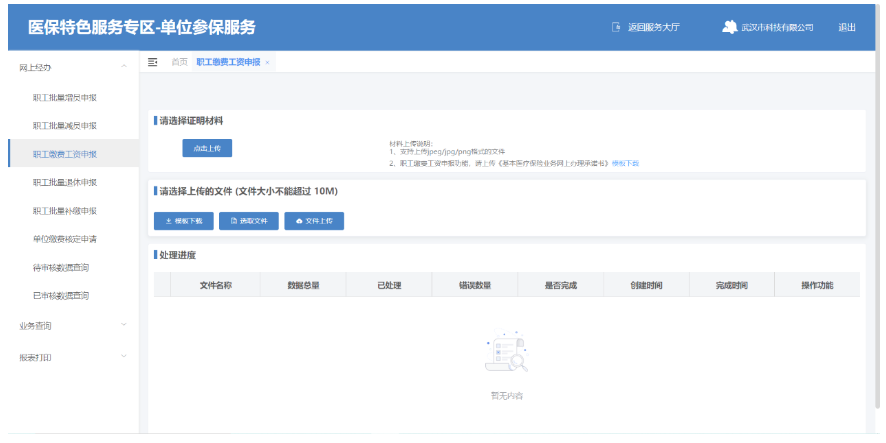Viewport: 886px width, 443px height.
Task: Select 单位缴费核定申请 sidebar item
Action: [64, 239]
